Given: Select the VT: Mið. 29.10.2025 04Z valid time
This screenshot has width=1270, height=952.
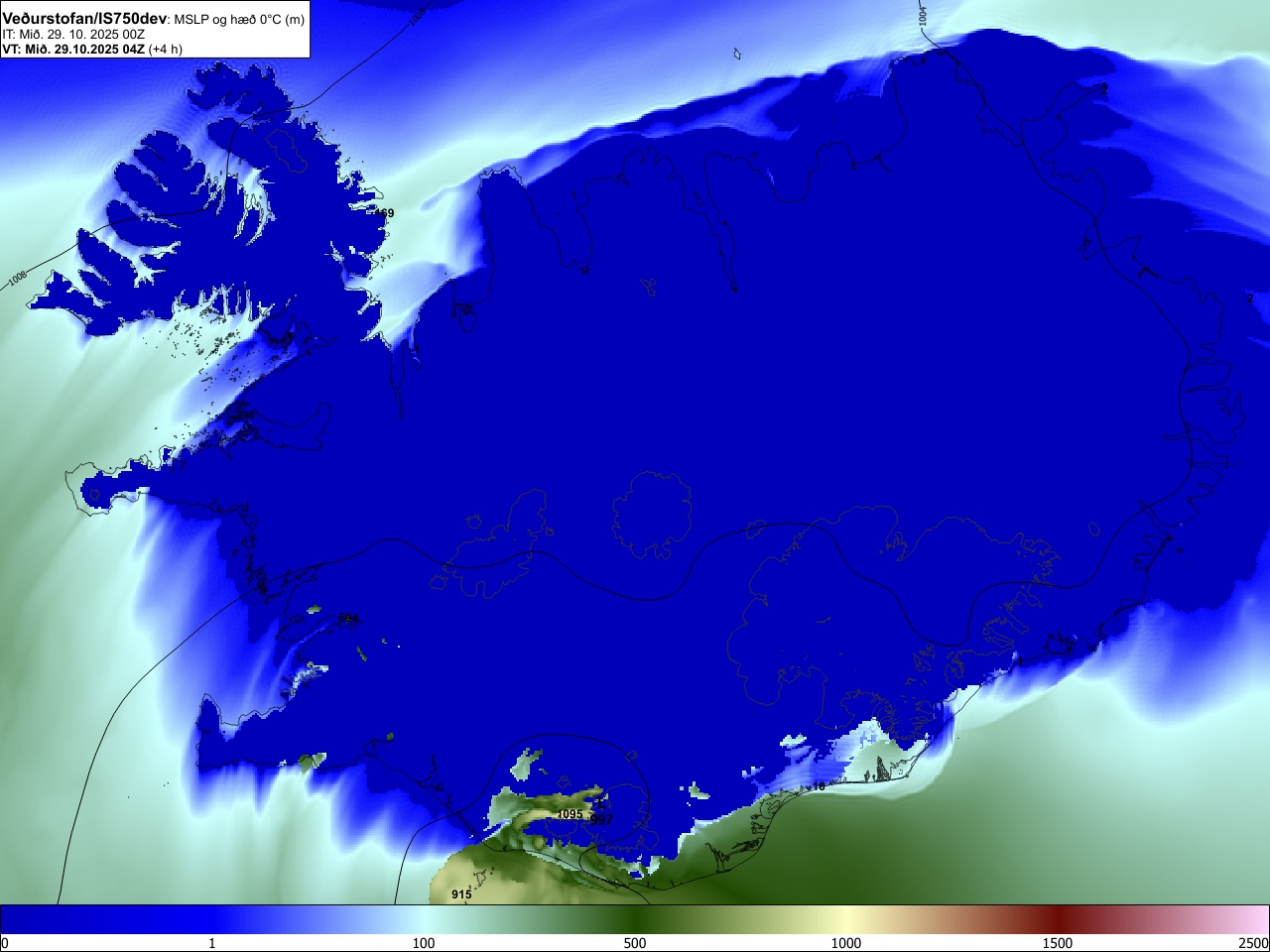Looking at the screenshot, I should (x=73, y=49).
